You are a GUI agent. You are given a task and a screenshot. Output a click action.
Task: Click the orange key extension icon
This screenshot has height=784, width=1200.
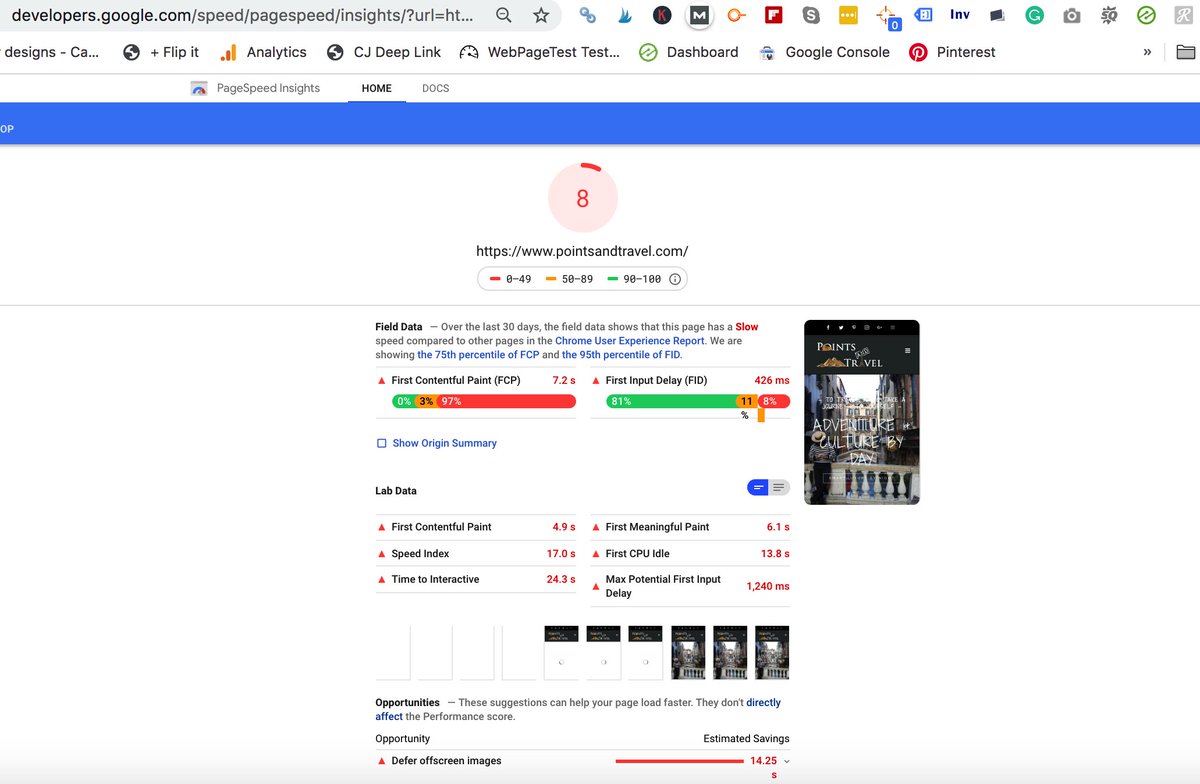(736, 15)
